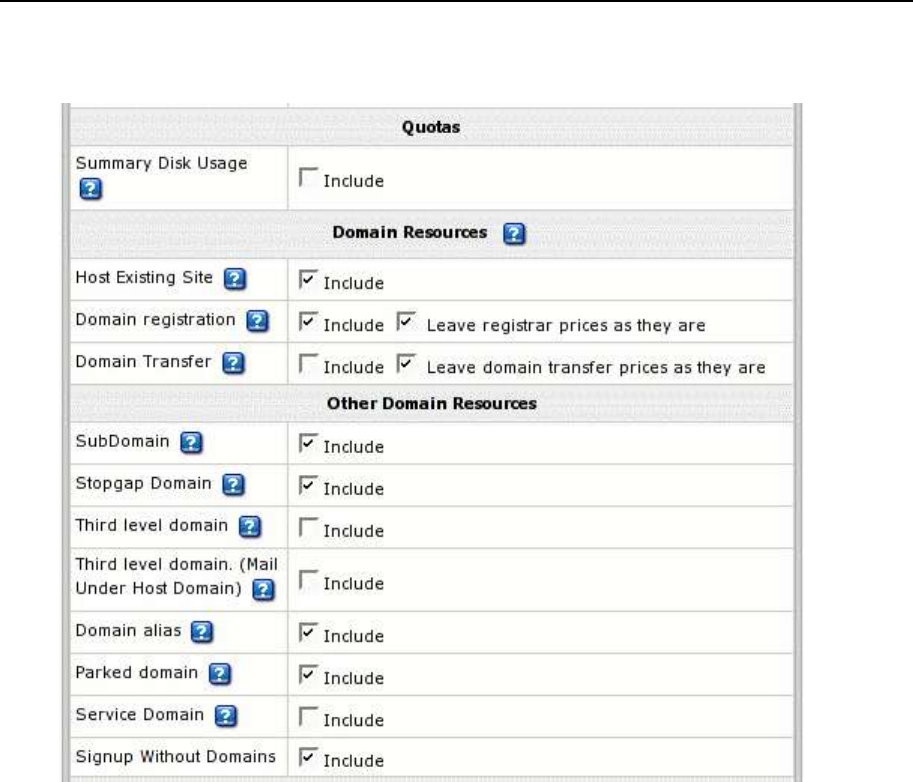Open help for Summary Disk Usage

tap(90, 189)
